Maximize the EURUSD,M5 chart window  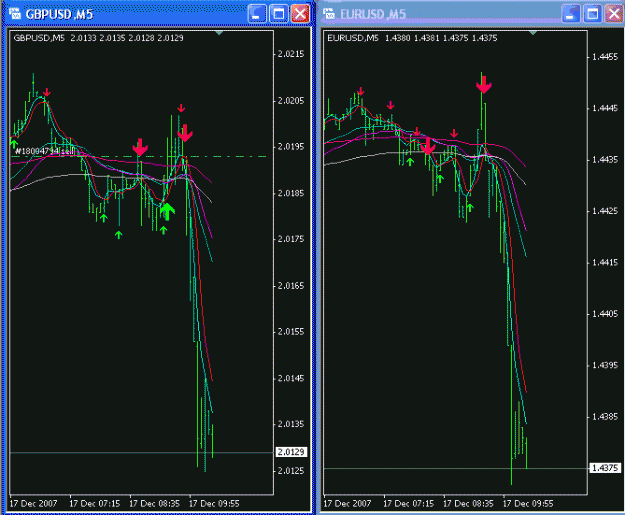592,14
